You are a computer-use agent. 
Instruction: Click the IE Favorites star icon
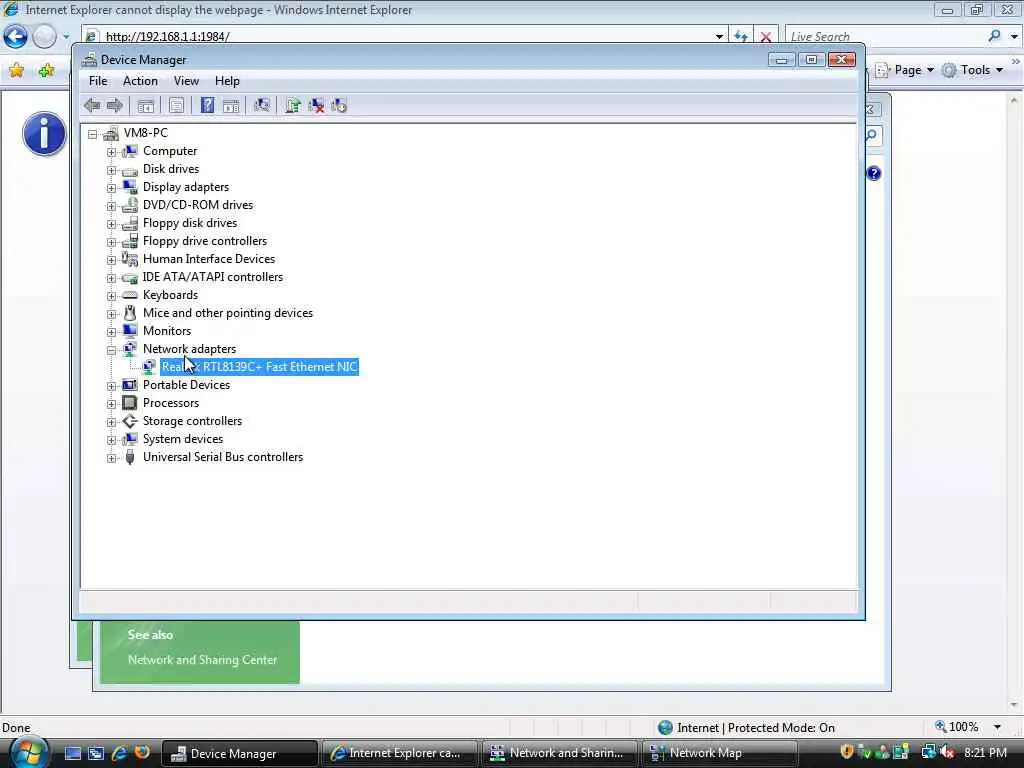tap(16, 70)
